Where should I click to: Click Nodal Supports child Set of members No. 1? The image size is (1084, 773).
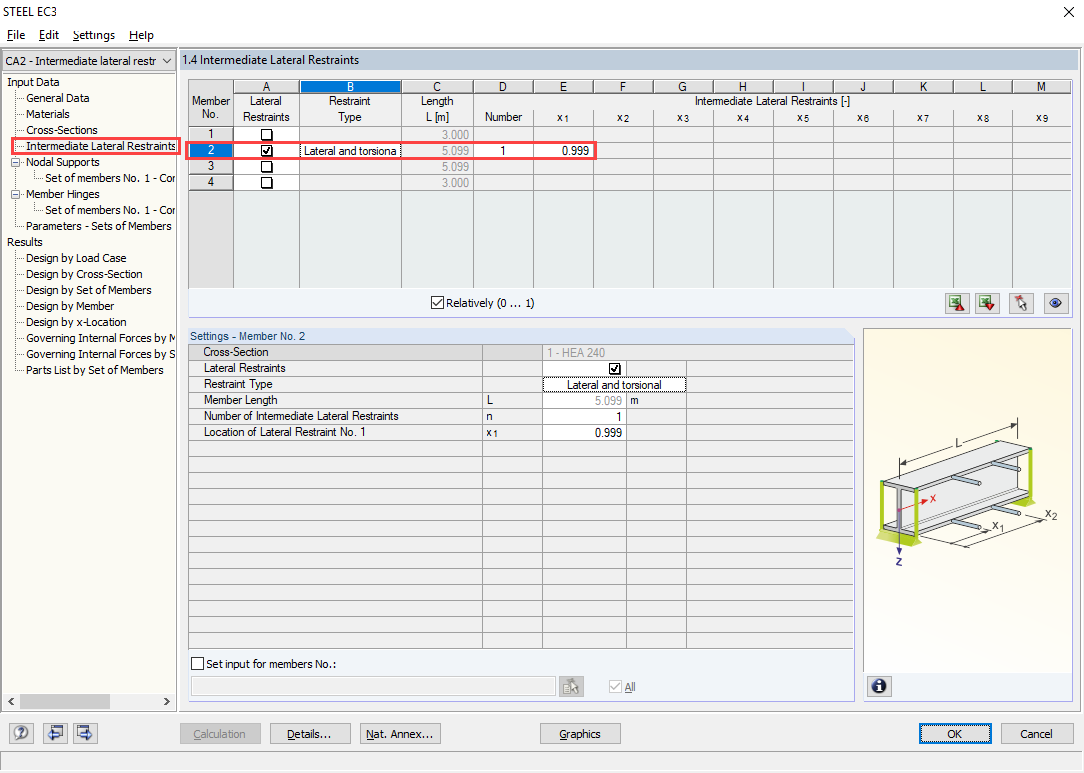tap(110, 178)
